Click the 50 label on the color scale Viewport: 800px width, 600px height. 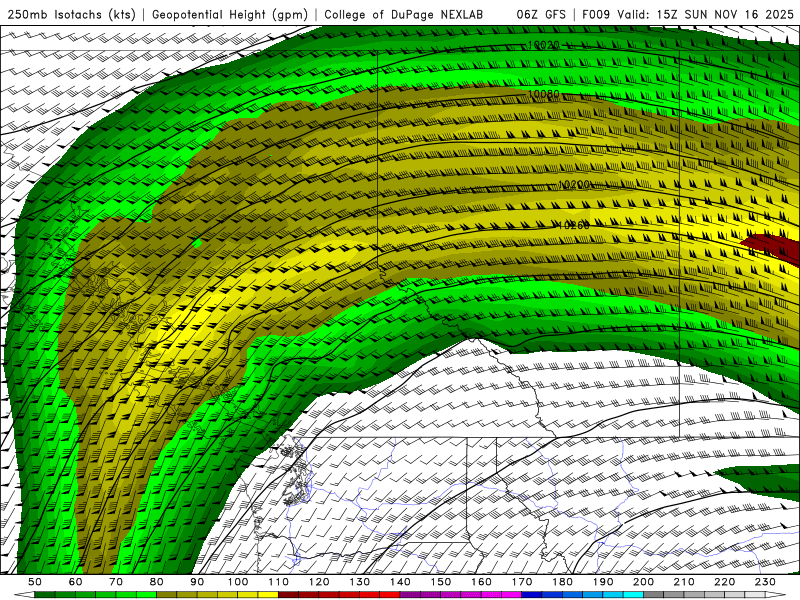35,582
